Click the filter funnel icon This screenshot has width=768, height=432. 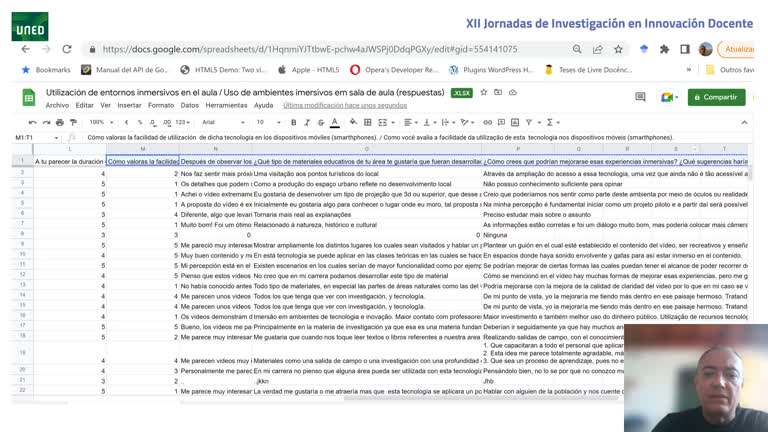pos(529,122)
